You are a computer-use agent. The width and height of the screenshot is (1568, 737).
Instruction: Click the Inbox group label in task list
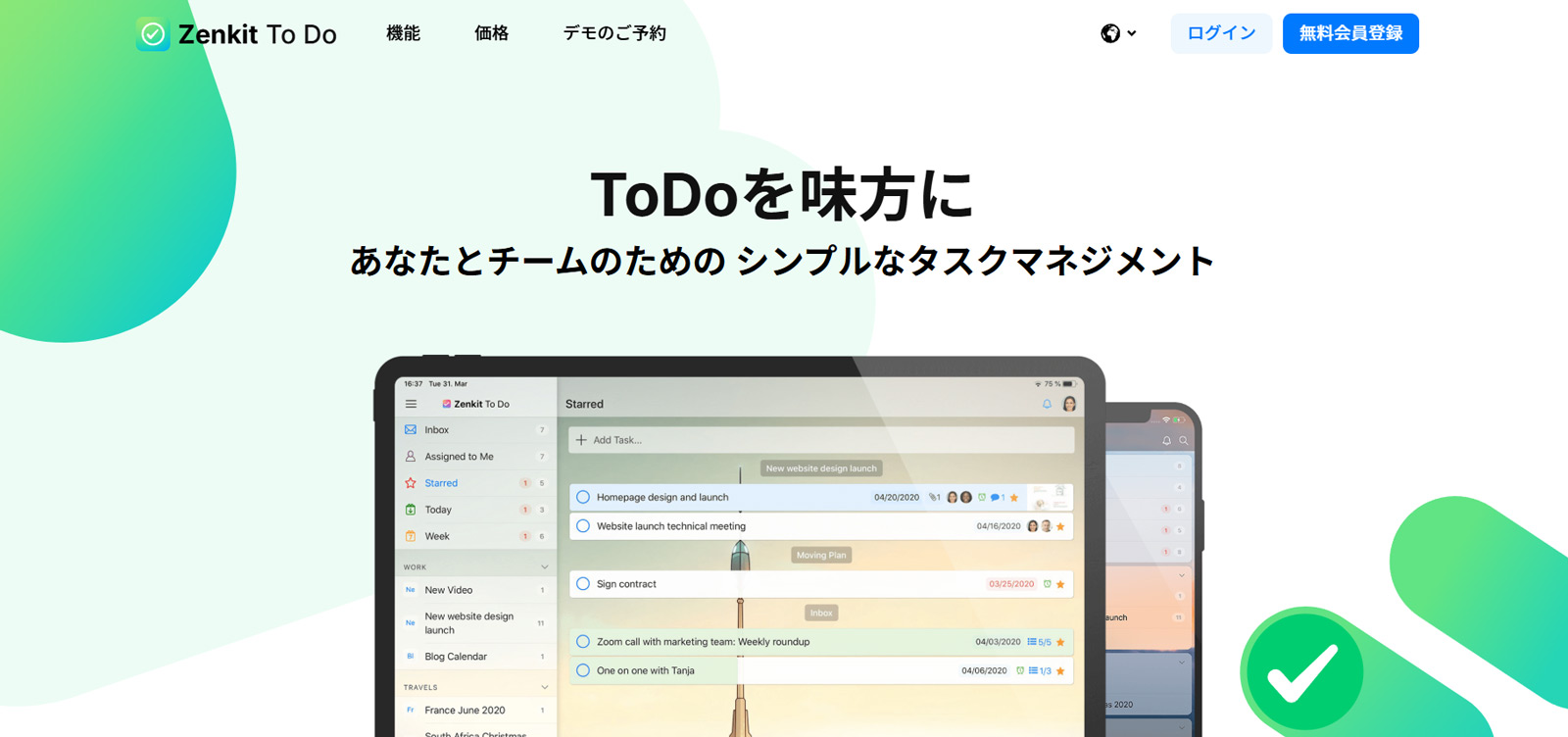[x=821, y=613]
